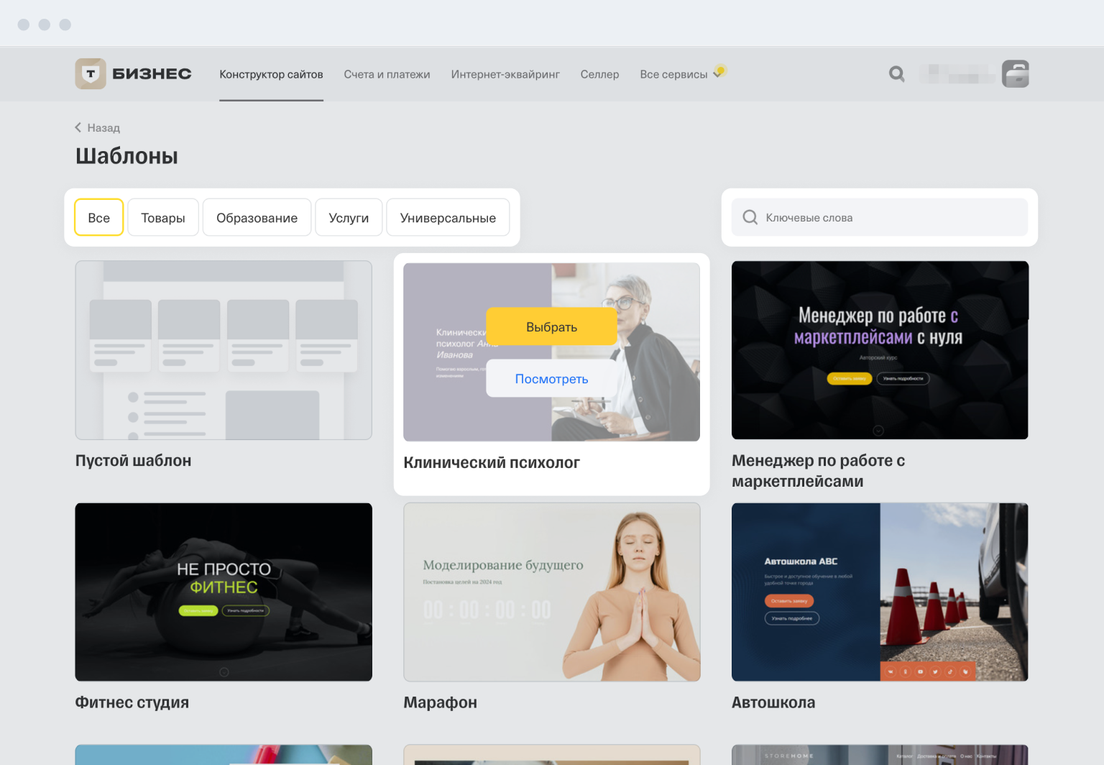Click the T Business logo icon
The height and width of the screenshot is (765, 1104).
pyautogui.click(x=90, y=74)
